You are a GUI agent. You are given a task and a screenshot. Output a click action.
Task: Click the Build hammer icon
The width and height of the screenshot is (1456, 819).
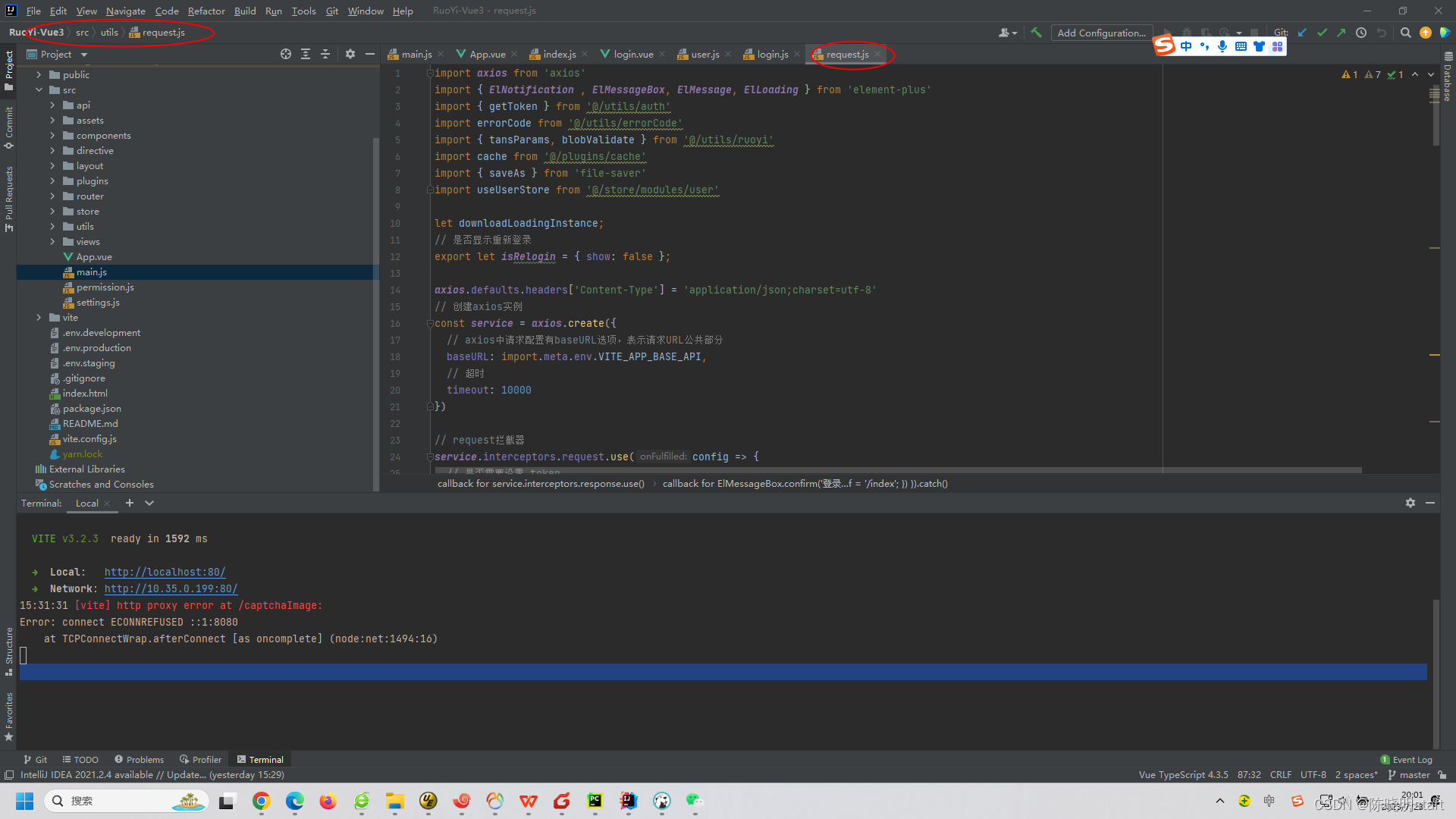coord(1036,33)
